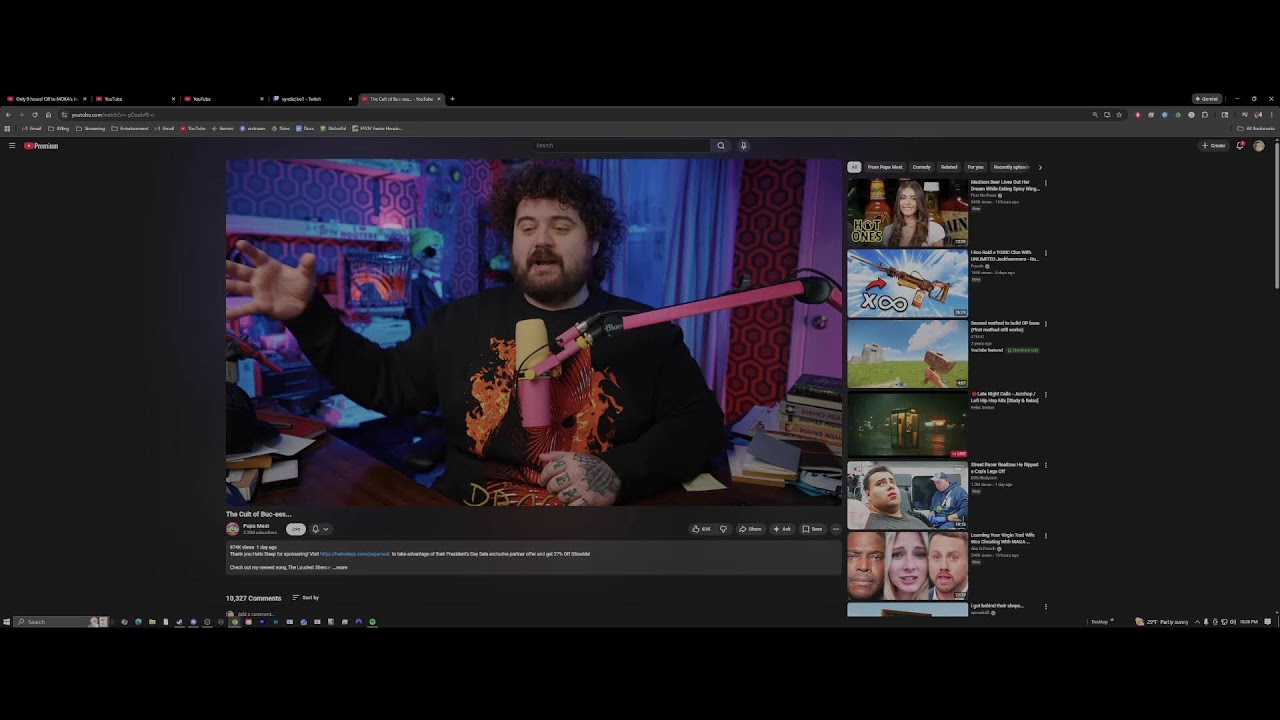Click the address bar URL
This screenshot has height=720, width=1280.
[112, 115]
